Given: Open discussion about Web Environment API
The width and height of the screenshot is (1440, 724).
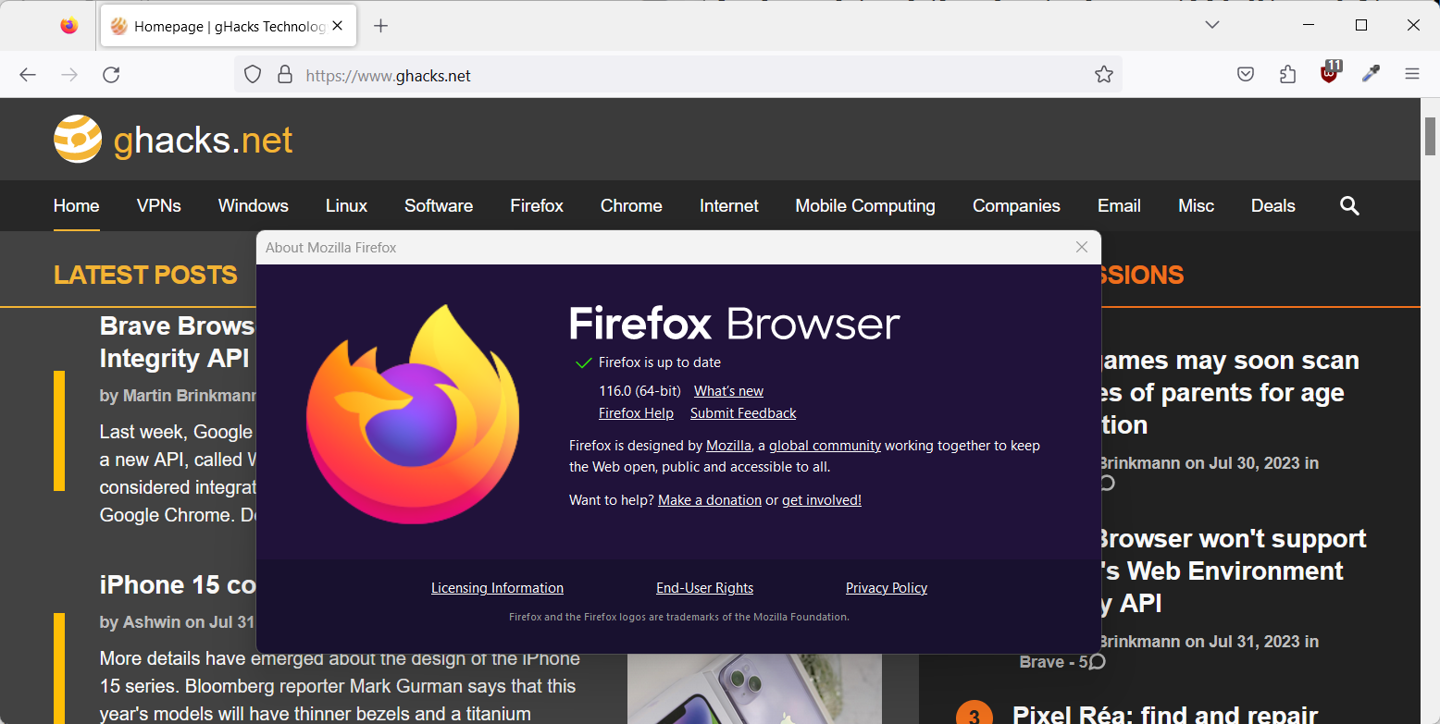Looking at the screenshot, I should (x=1233, y=571).
